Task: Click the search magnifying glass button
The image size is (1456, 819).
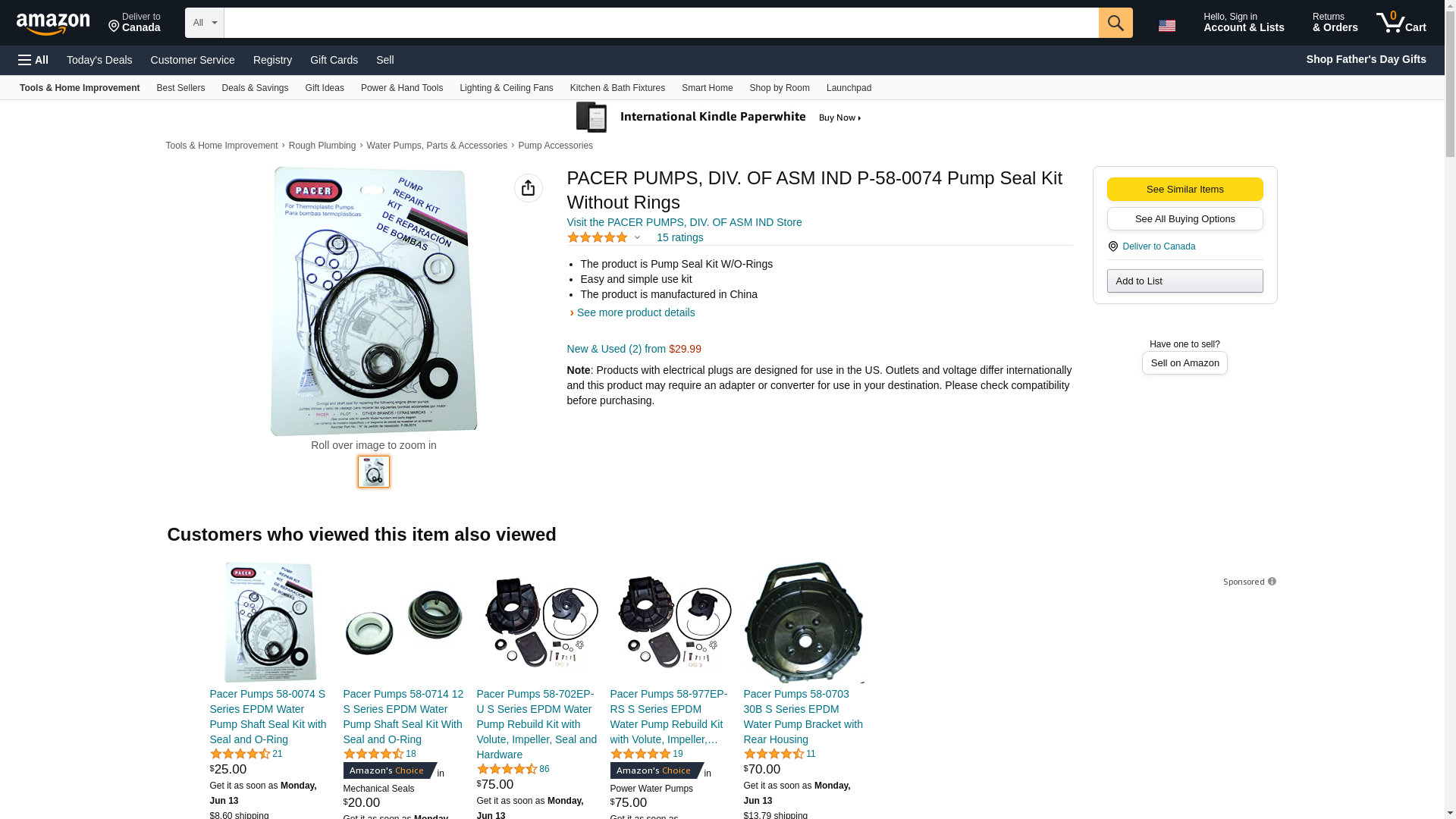Action: (1115, 23)
